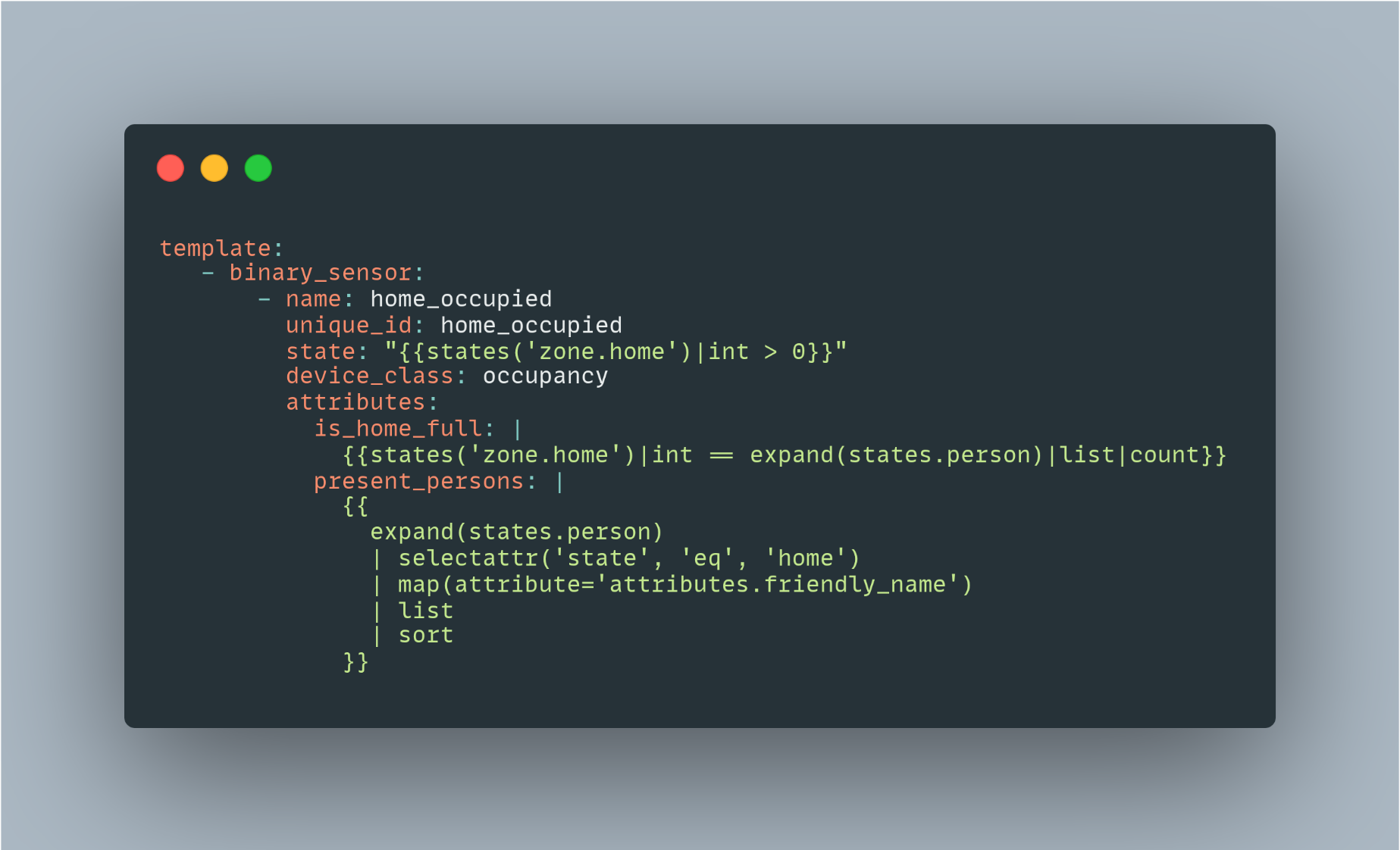Select the 'binary_sensor:' key text
This screenshot has height=850, width=1400.
(x=327, y=273)
